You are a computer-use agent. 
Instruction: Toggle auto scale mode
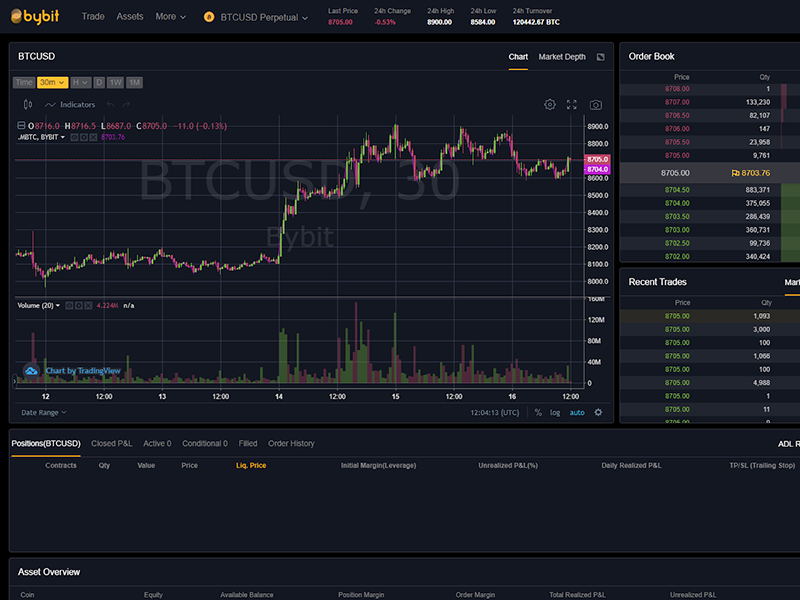tap(577, 412)
